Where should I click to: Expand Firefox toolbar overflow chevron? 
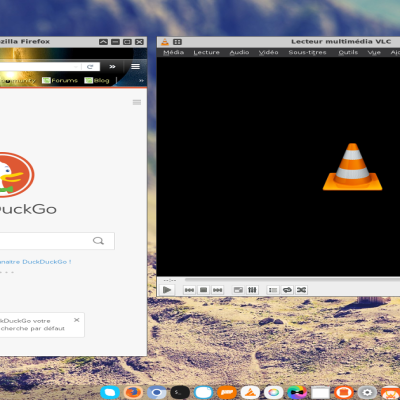pos(112,67)
